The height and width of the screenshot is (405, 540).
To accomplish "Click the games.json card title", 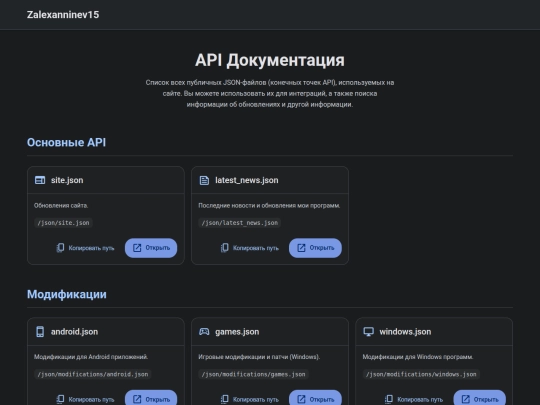I will pyautogui.click(x=237, y=332).
